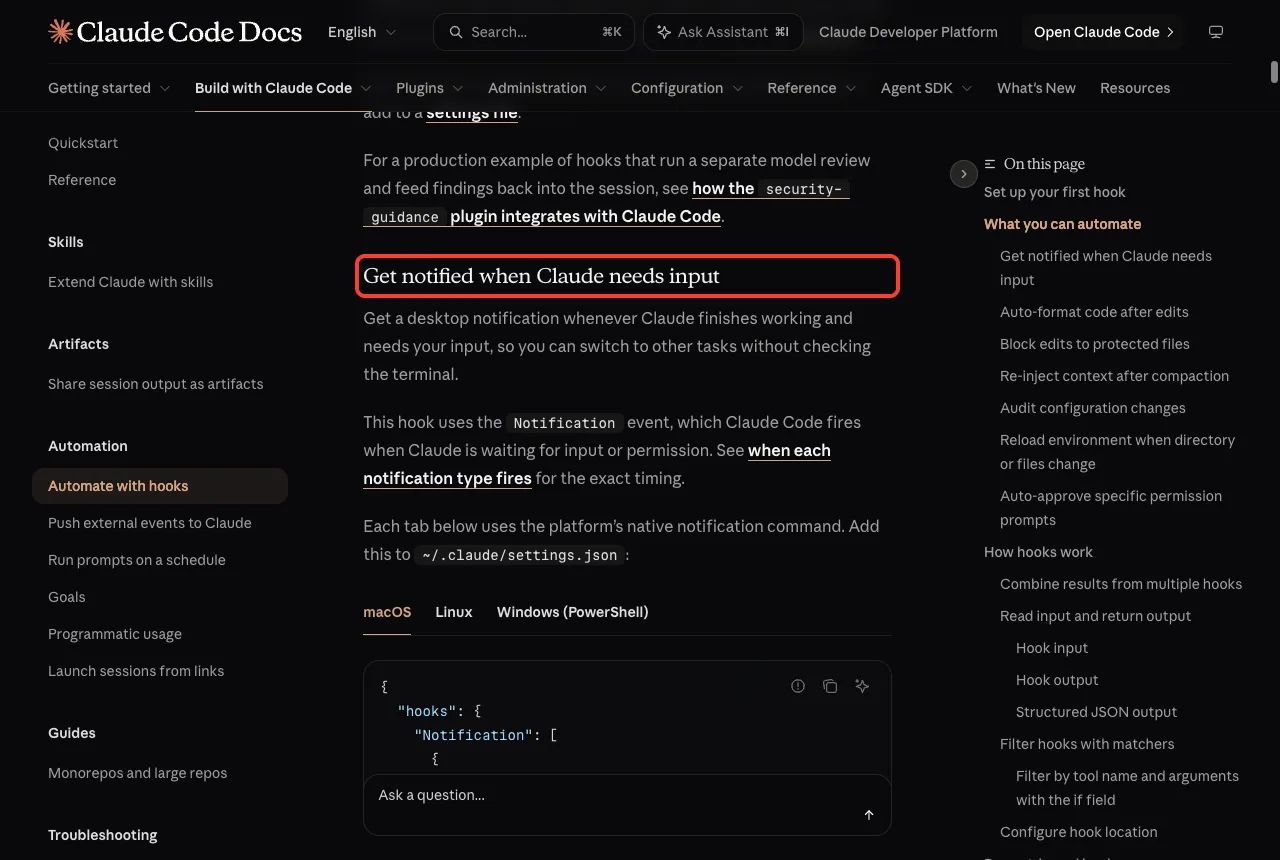The height and width of the screenshot is (860, 1280).
Task: Open Programmatic usage in sidebar
Action: pyautogui.click(x=115, y=634)
